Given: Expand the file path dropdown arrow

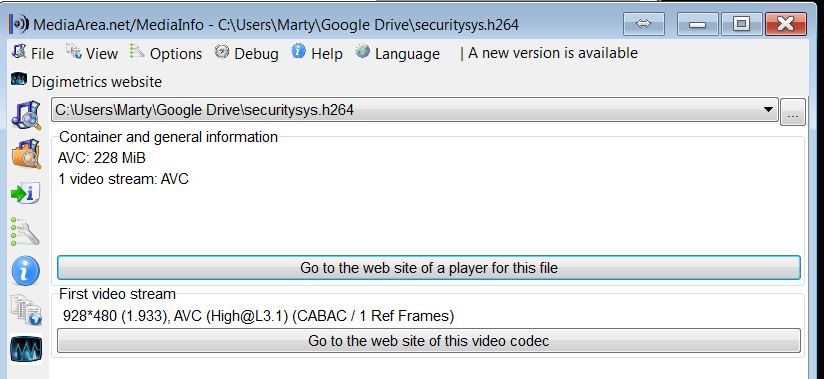Looking at the screenshot, I should tap(768, 110).
